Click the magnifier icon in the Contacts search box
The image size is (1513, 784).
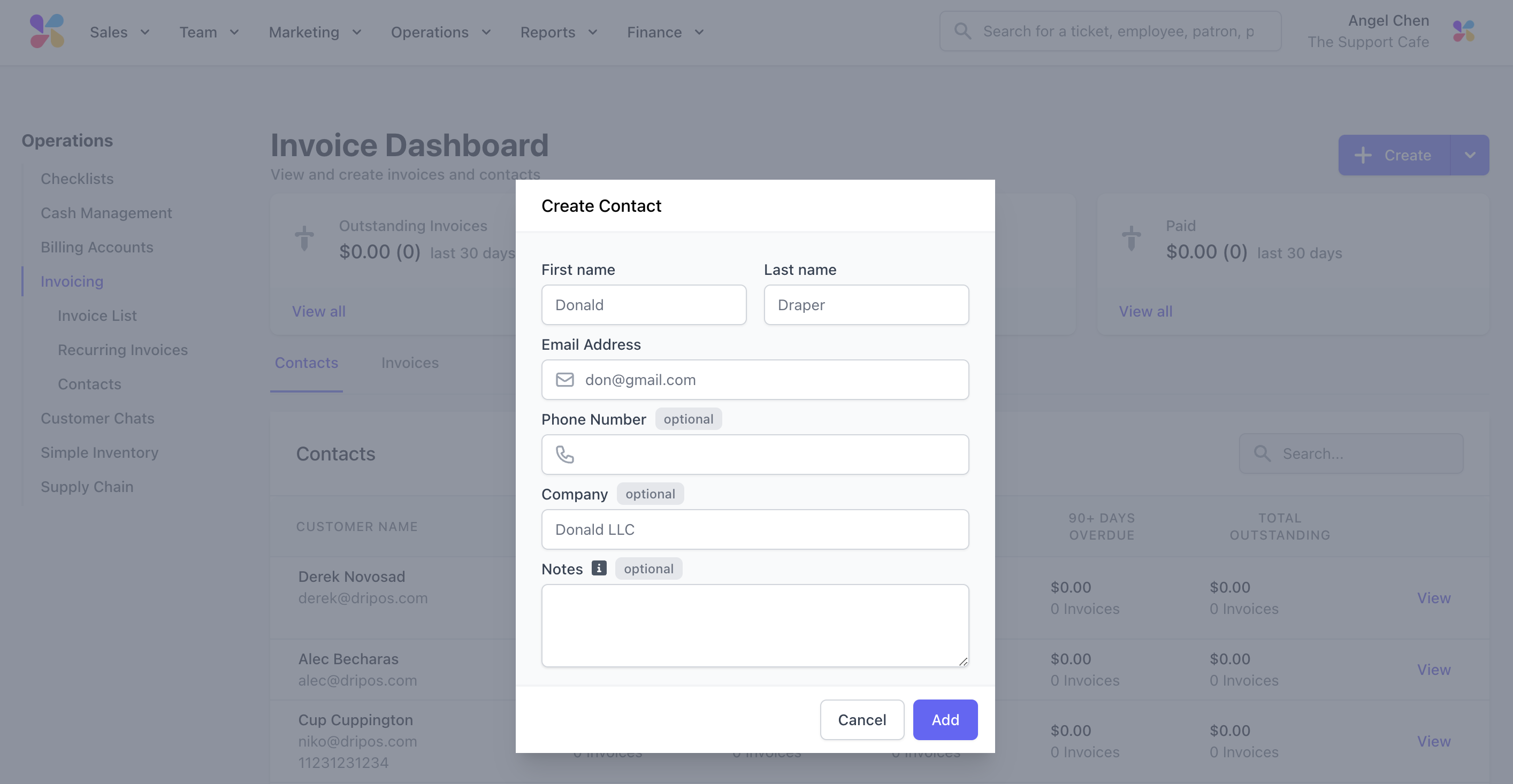[x=1262, y=454]
